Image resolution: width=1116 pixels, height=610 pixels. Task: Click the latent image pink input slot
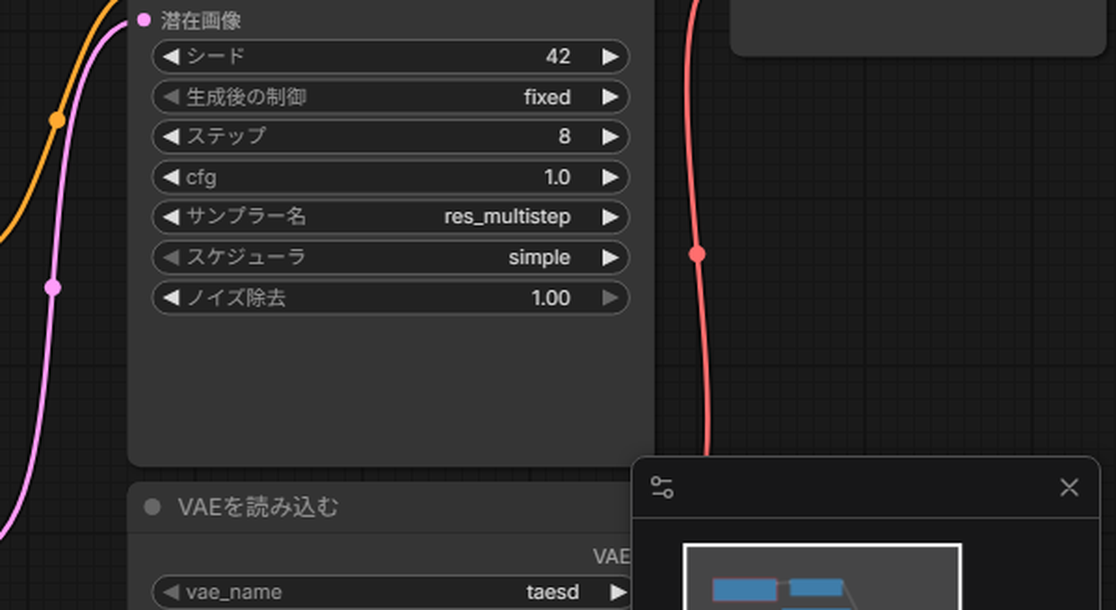pyautogui.click(x=144, y=20)
